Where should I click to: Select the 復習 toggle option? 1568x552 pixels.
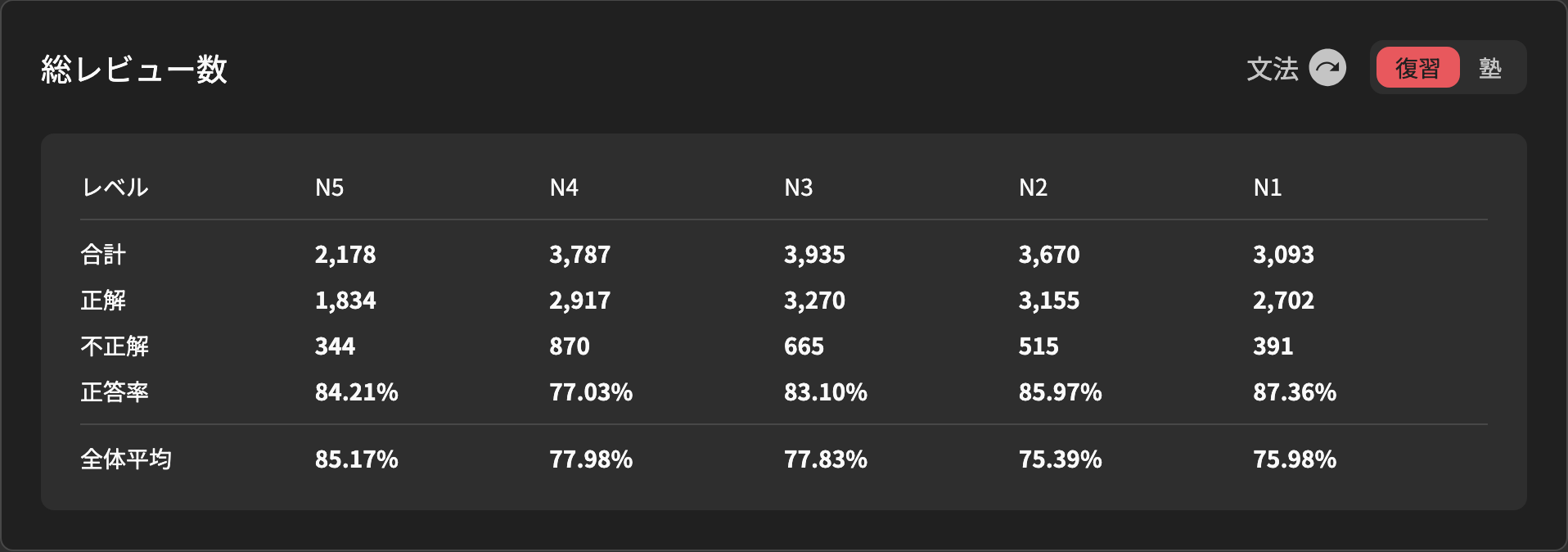coord(1417,68)
